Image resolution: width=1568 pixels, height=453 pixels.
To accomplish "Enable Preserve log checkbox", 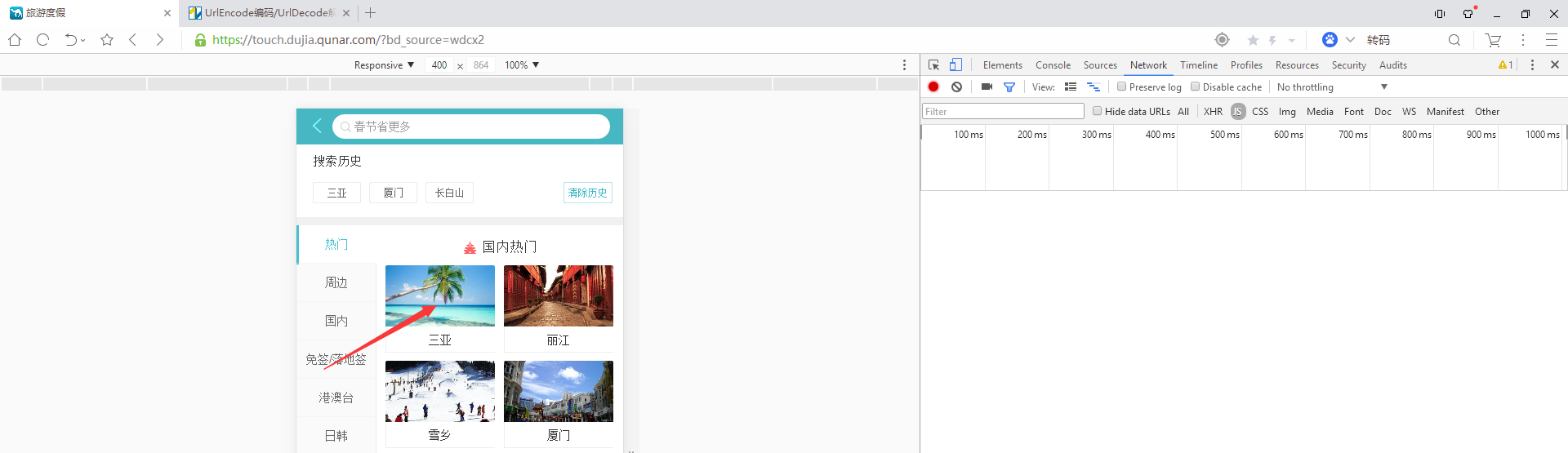I will [x=1122, y=87].
